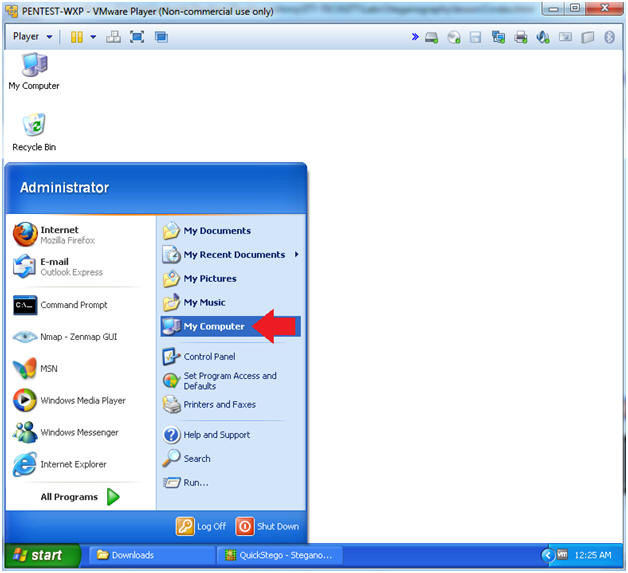628x573 pixels.
Task: Click the green start button
Action: pos(42,555)
